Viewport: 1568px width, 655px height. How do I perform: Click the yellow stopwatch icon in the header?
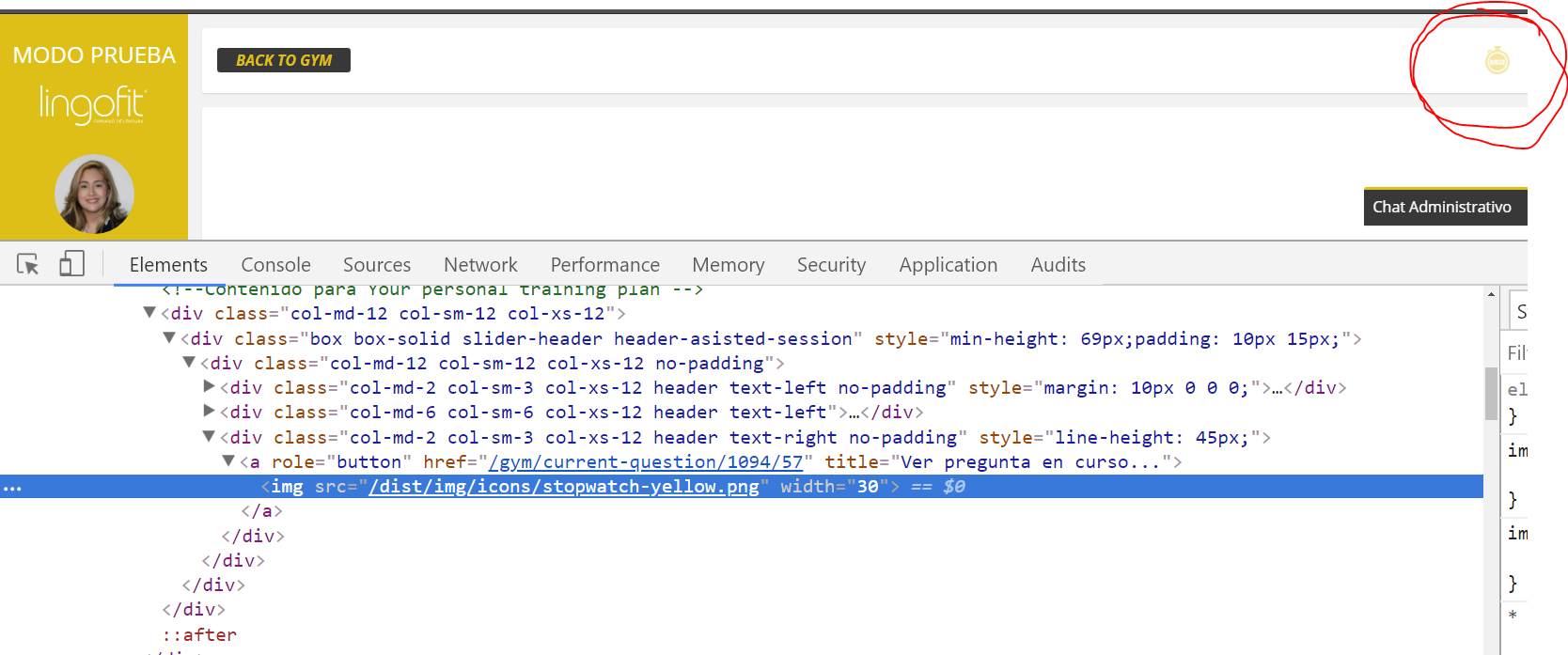pos(1497,61)
